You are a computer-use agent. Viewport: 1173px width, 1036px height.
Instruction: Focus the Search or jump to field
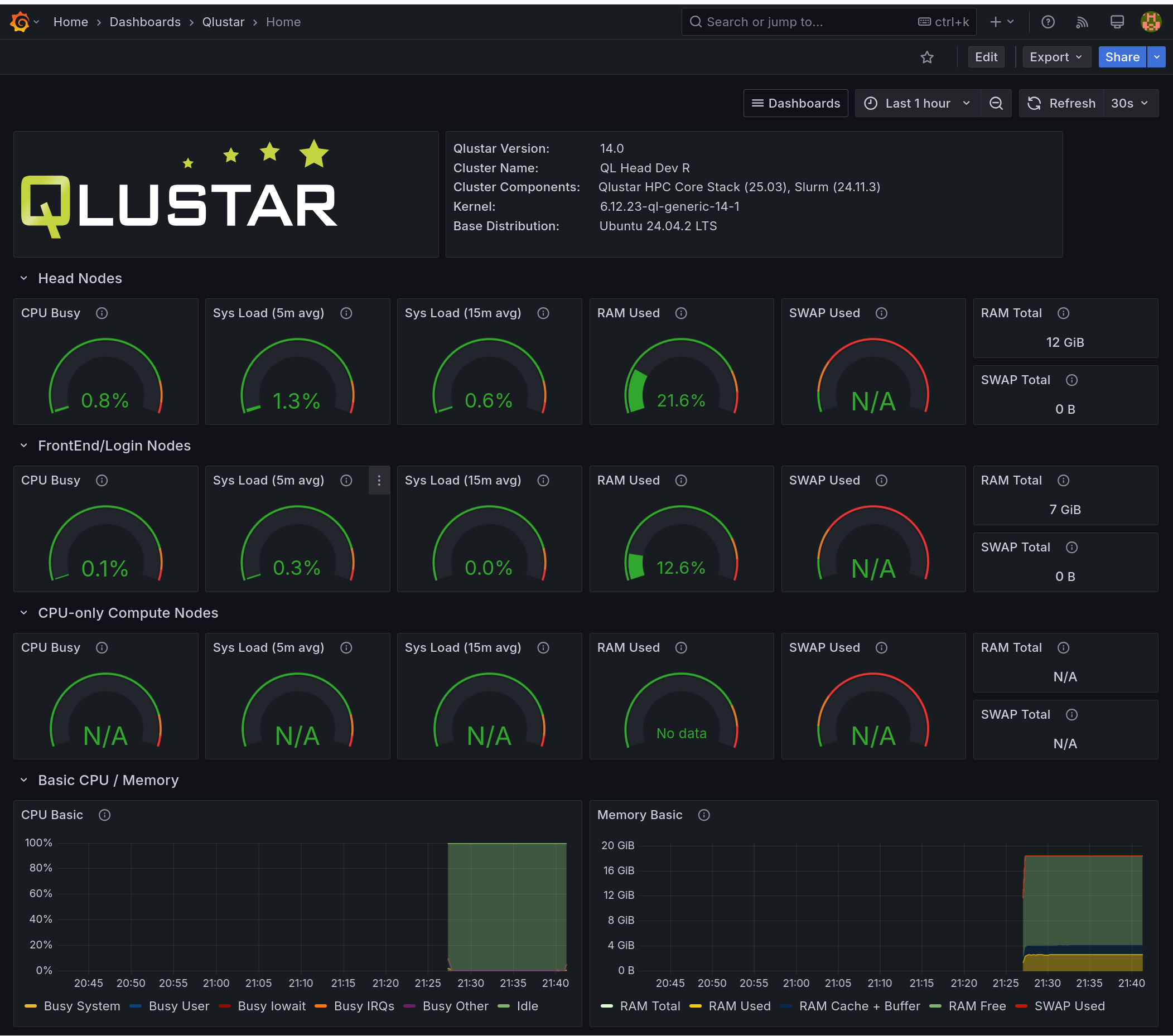tap(829, 22)
